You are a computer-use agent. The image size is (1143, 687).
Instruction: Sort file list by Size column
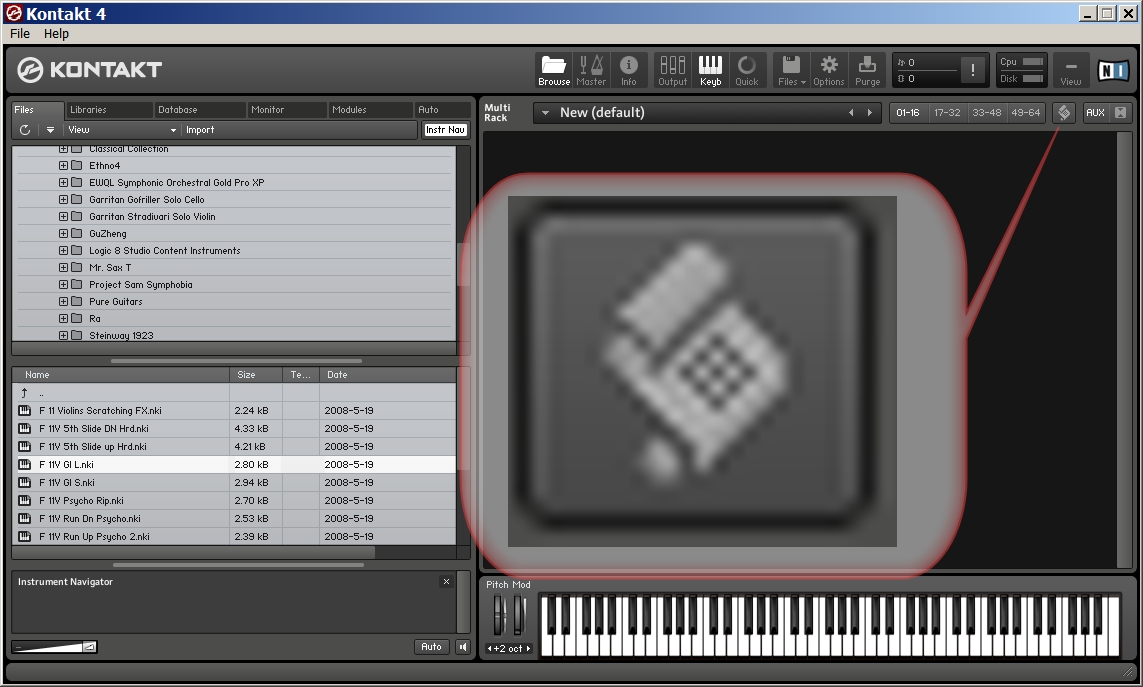(256, 374)
